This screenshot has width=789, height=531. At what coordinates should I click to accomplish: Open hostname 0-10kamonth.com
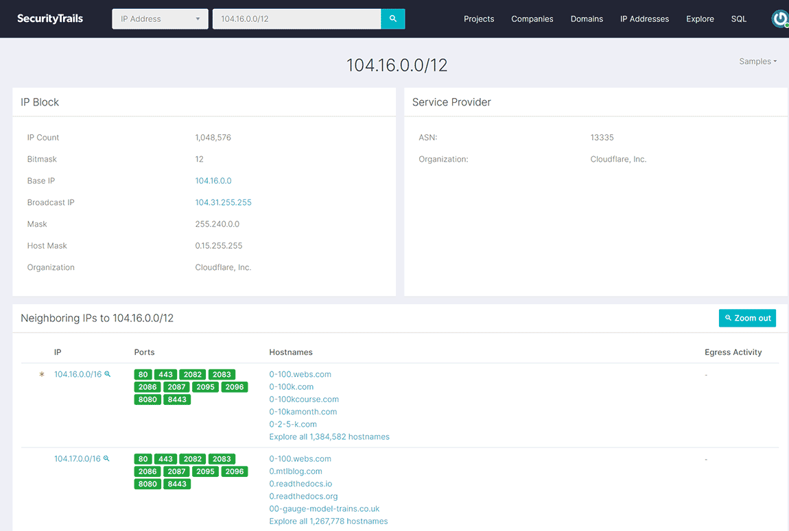(303, 412)
